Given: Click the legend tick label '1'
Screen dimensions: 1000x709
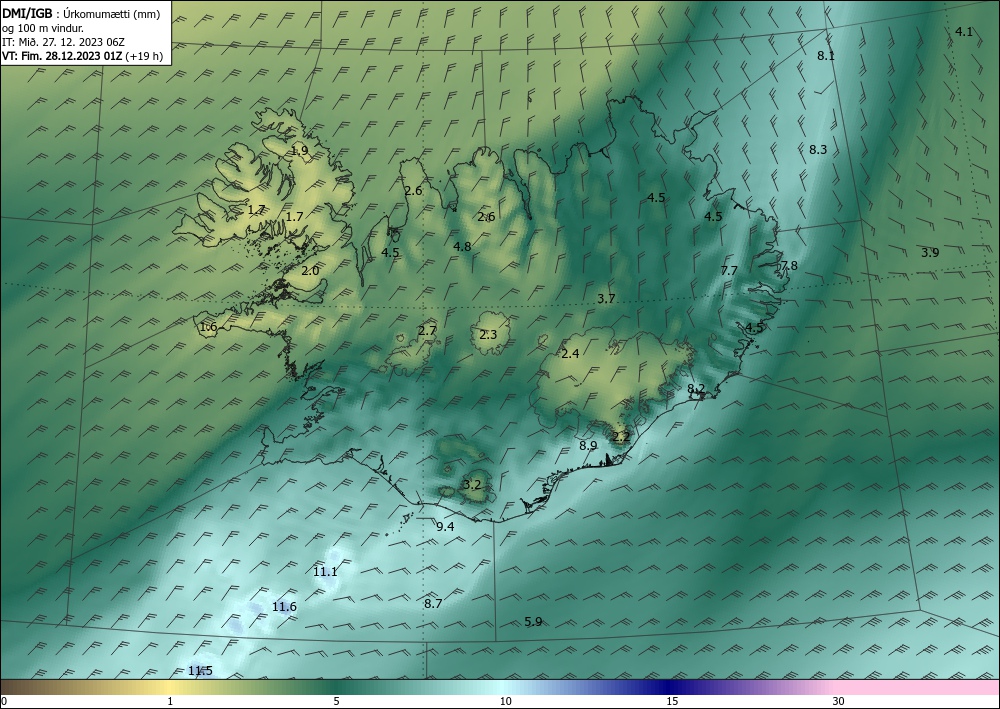Looking at the screenshot, I should 170,702.
